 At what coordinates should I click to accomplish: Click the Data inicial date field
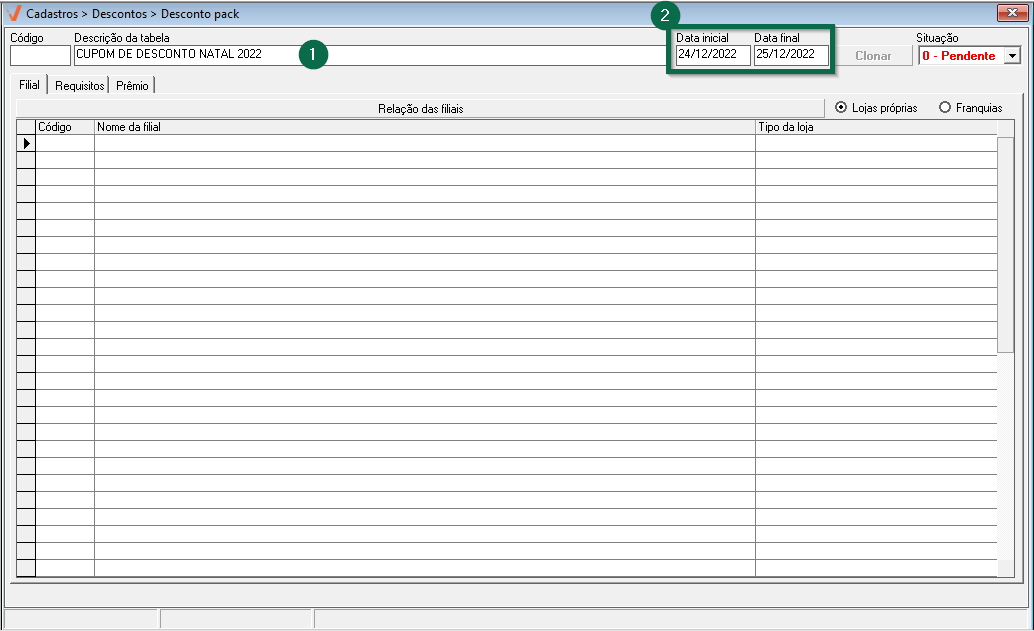pyautogui.click(x=713, y=55)
